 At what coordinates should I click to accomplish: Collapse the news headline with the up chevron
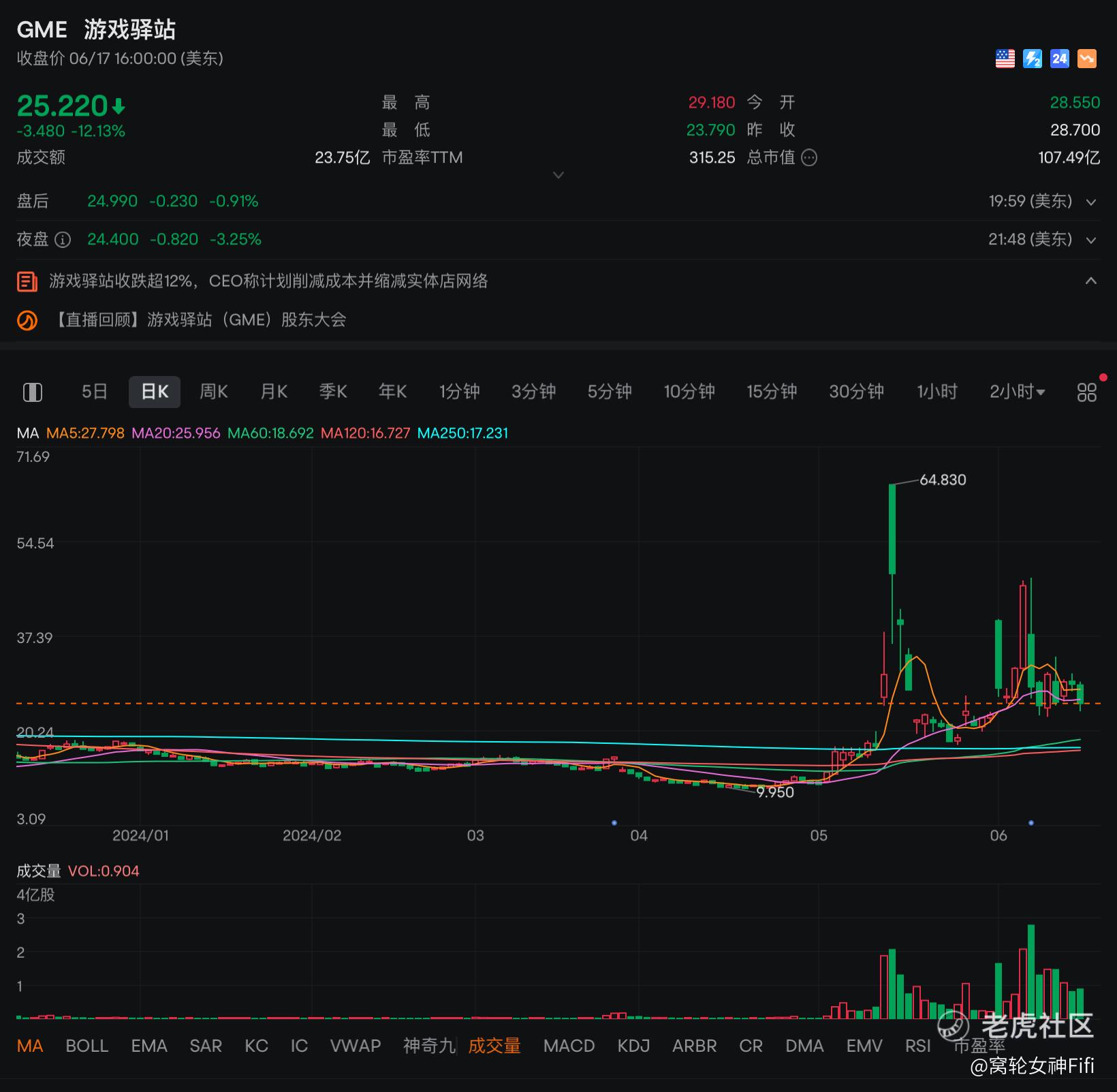click(1091, 281)
